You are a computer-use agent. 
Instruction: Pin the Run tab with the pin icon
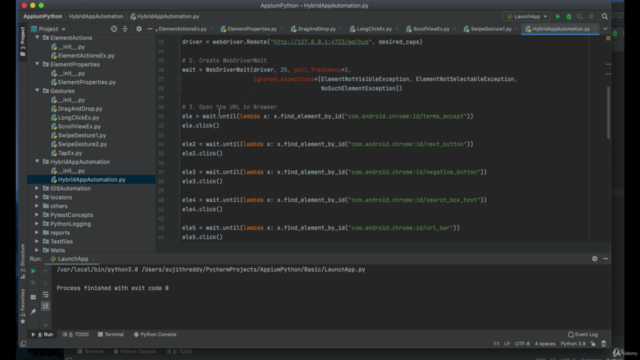pos(33,312)
